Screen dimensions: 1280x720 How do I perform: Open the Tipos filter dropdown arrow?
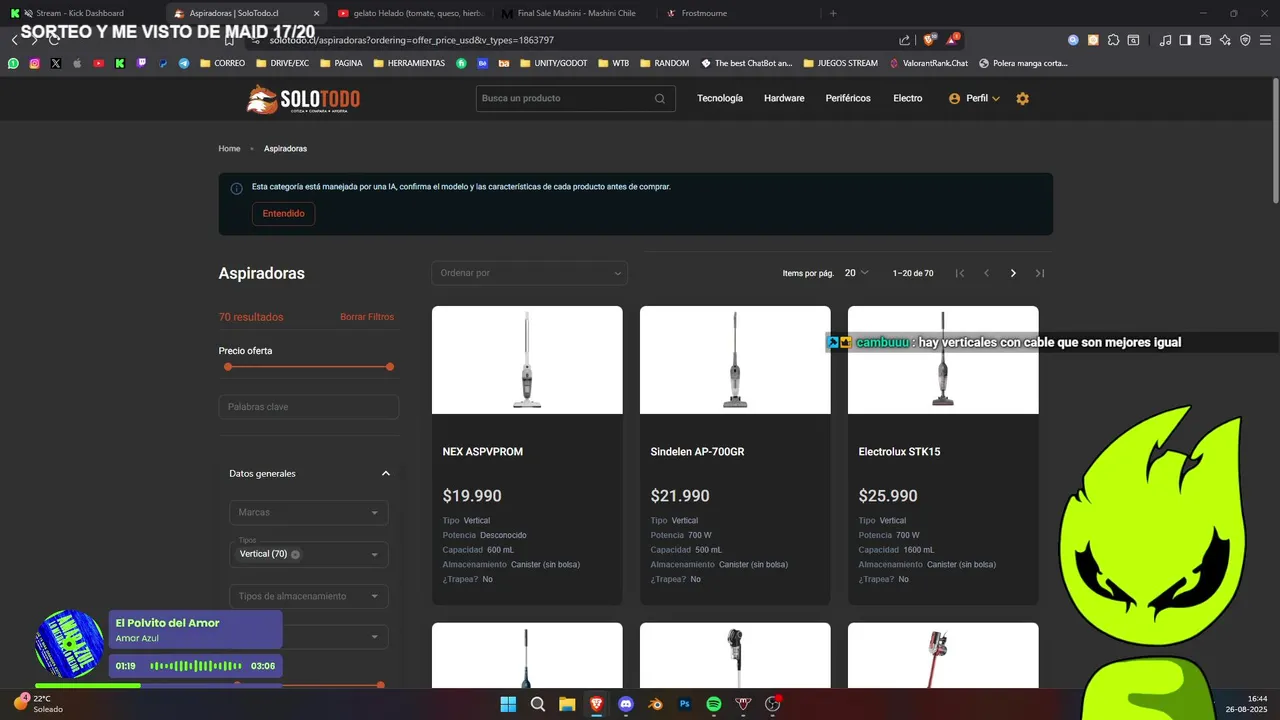[x=375, y=555]
